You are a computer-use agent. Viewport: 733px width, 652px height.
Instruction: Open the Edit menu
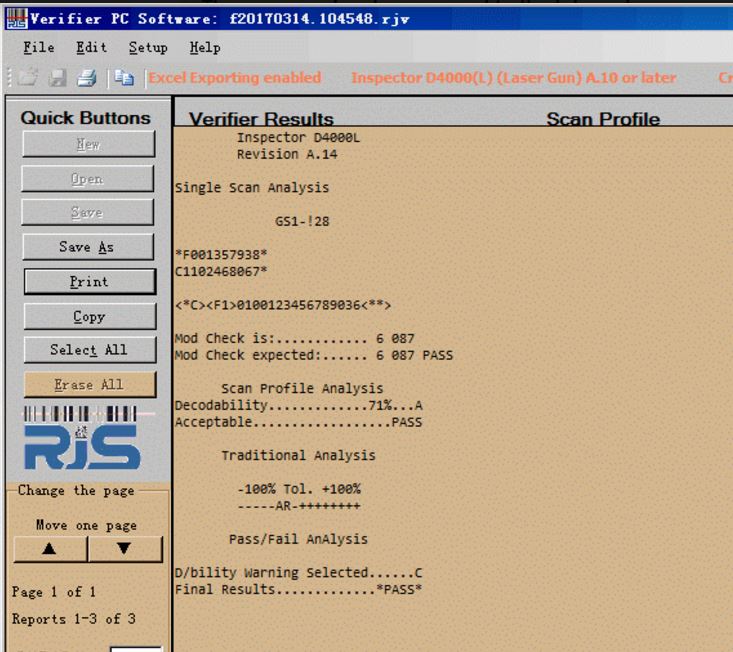pos(91,48)
